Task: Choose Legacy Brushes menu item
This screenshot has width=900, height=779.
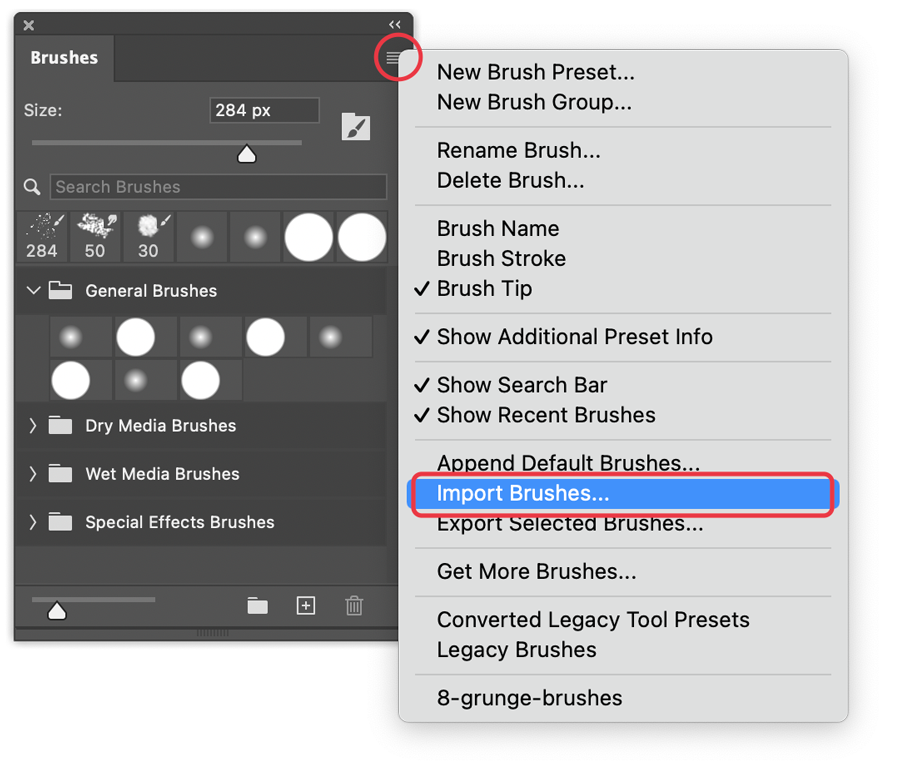Action: 517,650
